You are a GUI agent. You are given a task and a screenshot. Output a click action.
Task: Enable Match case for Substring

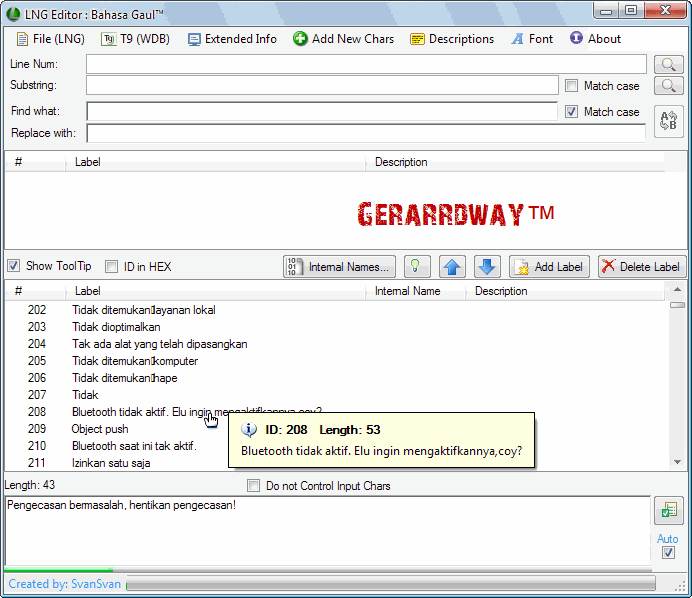[572, 86]
